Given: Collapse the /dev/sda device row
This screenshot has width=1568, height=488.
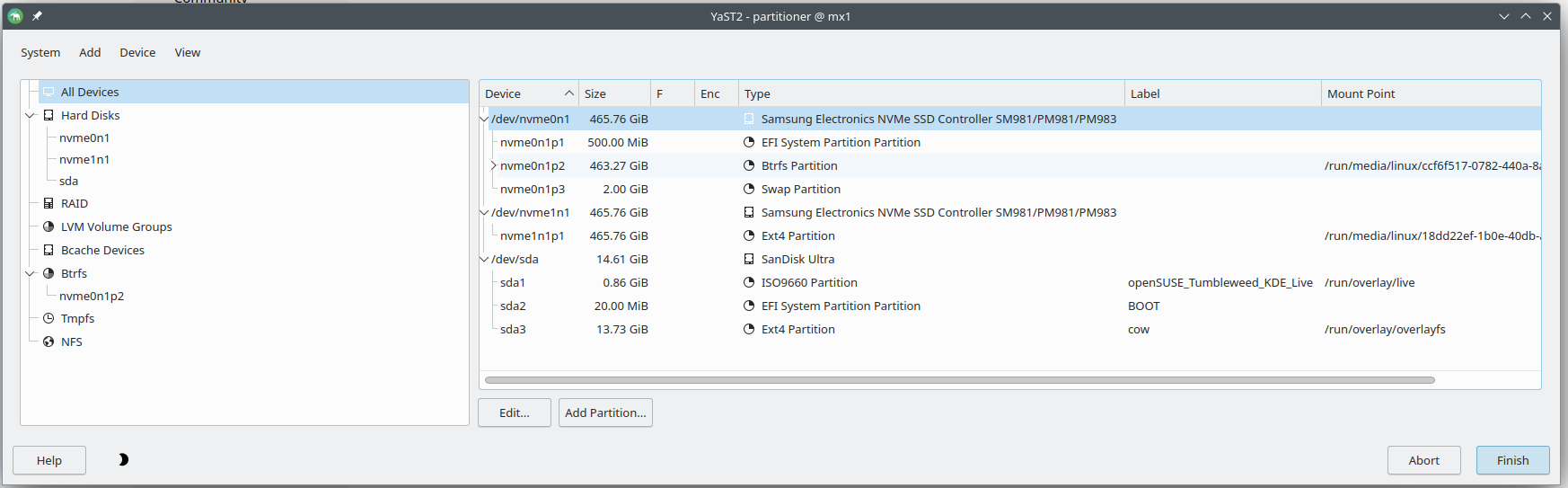Looking at the screenshot, I should (485, 259).
